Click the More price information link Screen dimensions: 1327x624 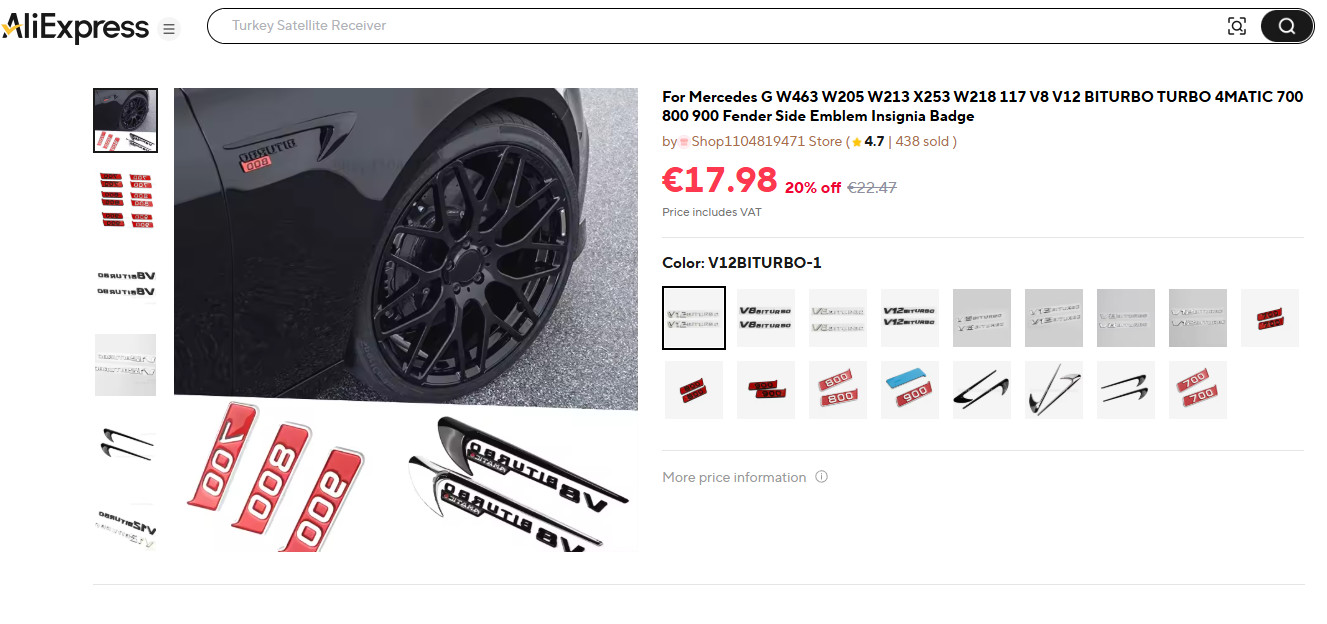[x=734, y=477]
